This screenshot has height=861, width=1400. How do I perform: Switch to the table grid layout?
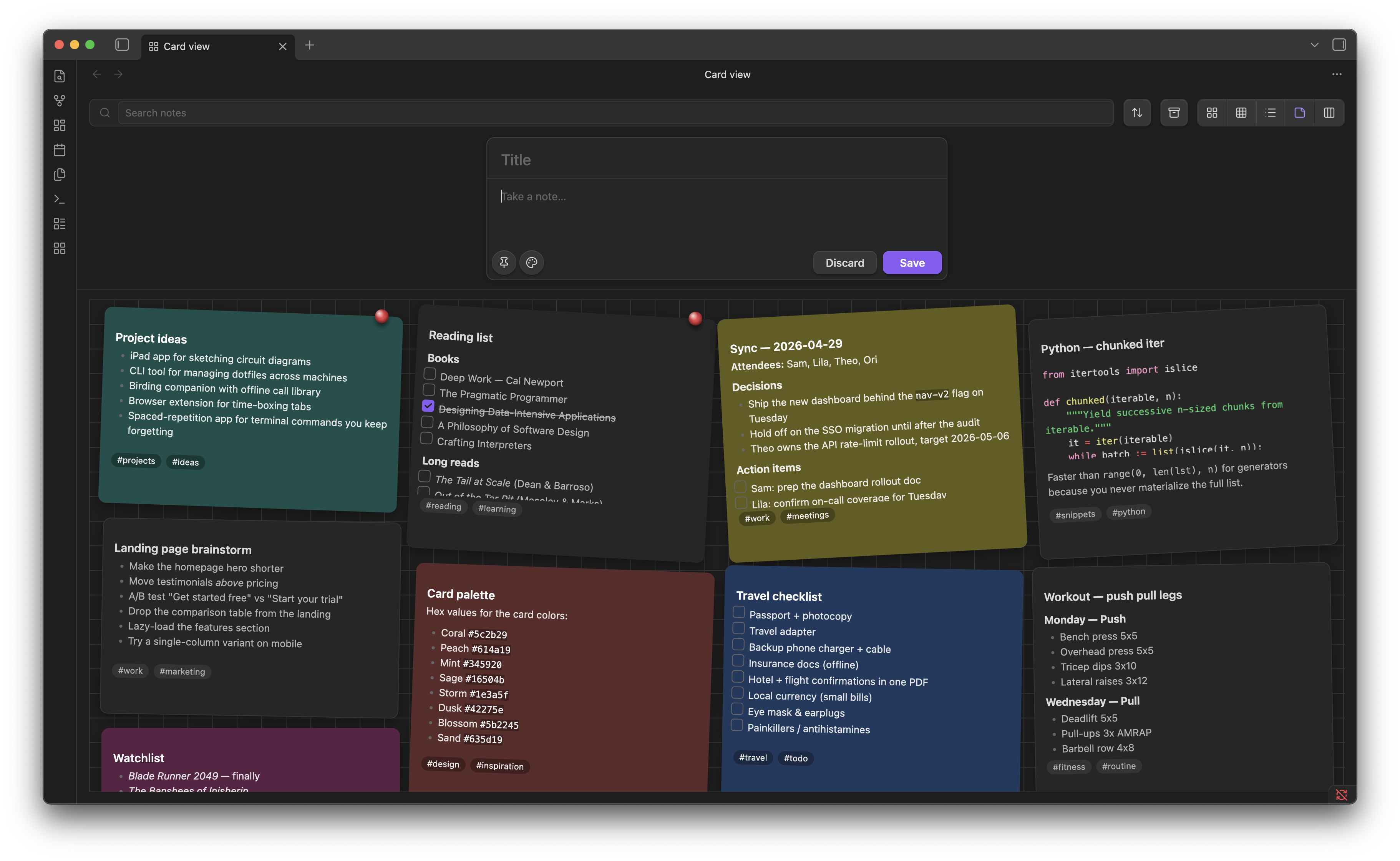1241,113
